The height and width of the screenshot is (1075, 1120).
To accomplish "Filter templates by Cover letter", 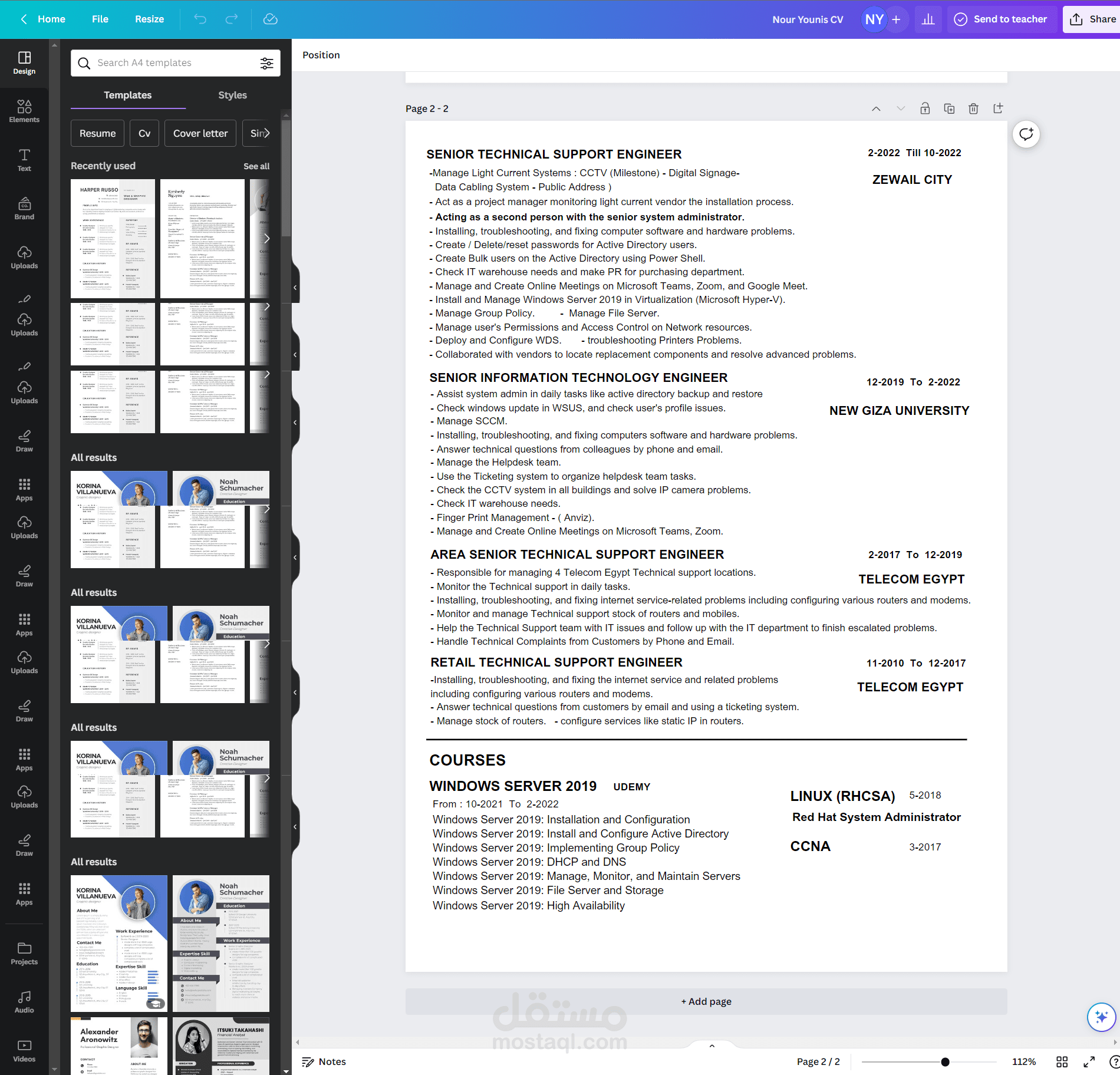I will tap(200, 133).
